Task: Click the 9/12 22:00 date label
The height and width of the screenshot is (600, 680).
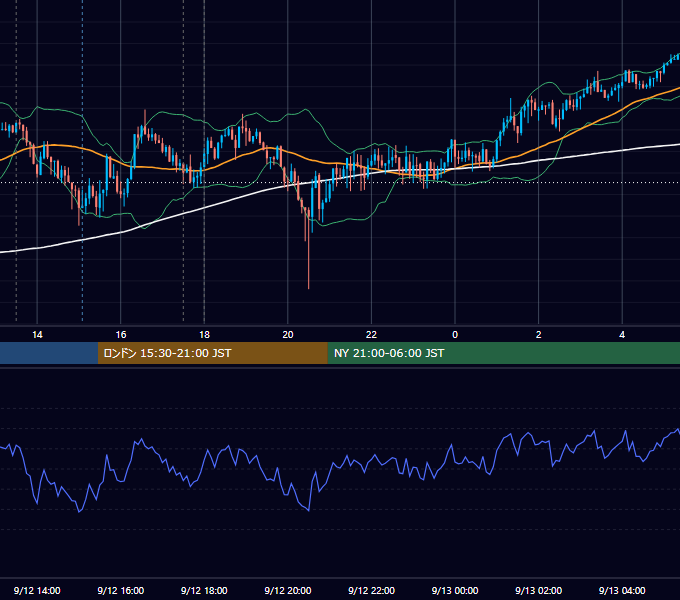Action: [371, 590]
